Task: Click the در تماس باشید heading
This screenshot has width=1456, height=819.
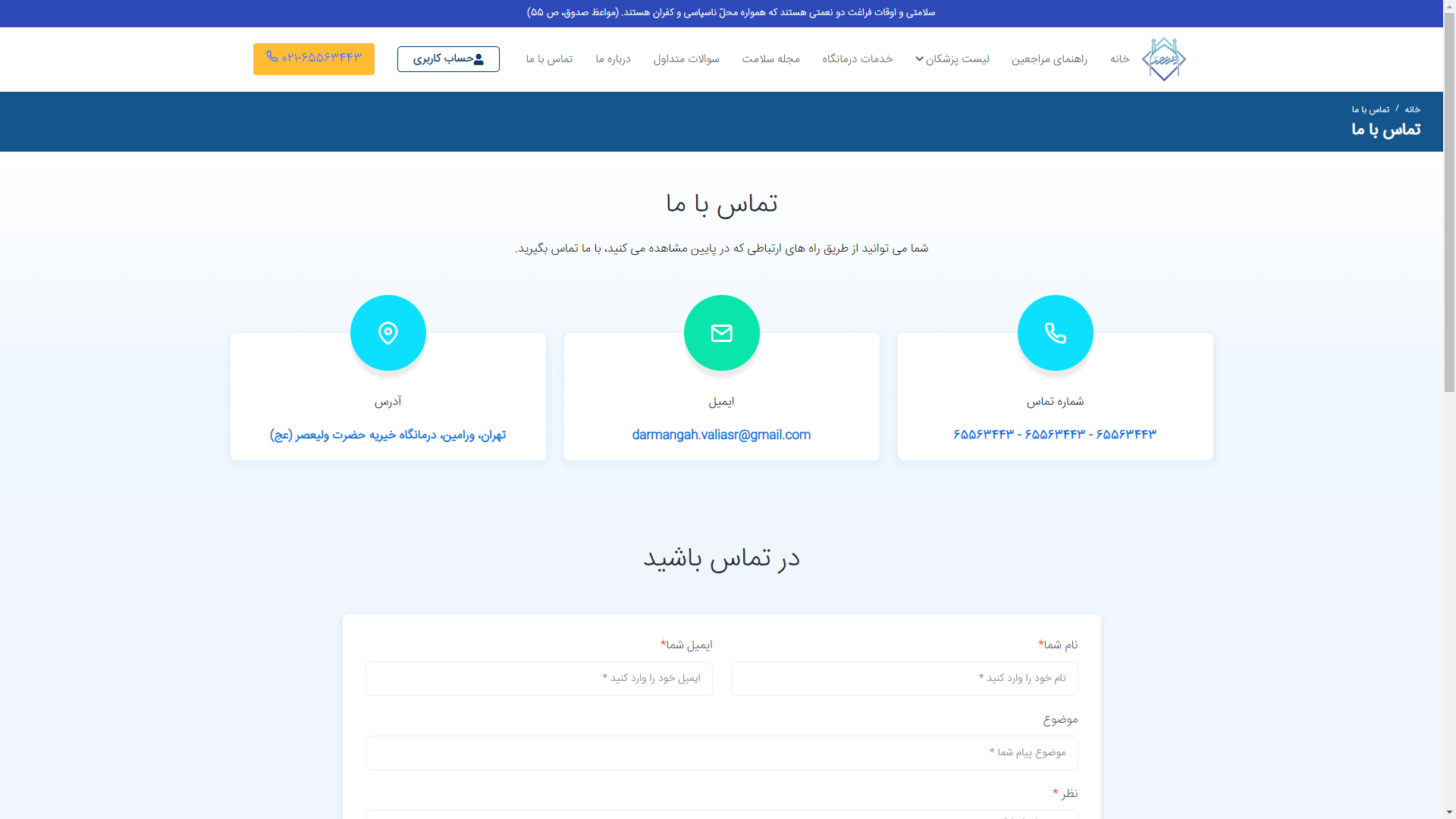Action: point(721,558)
